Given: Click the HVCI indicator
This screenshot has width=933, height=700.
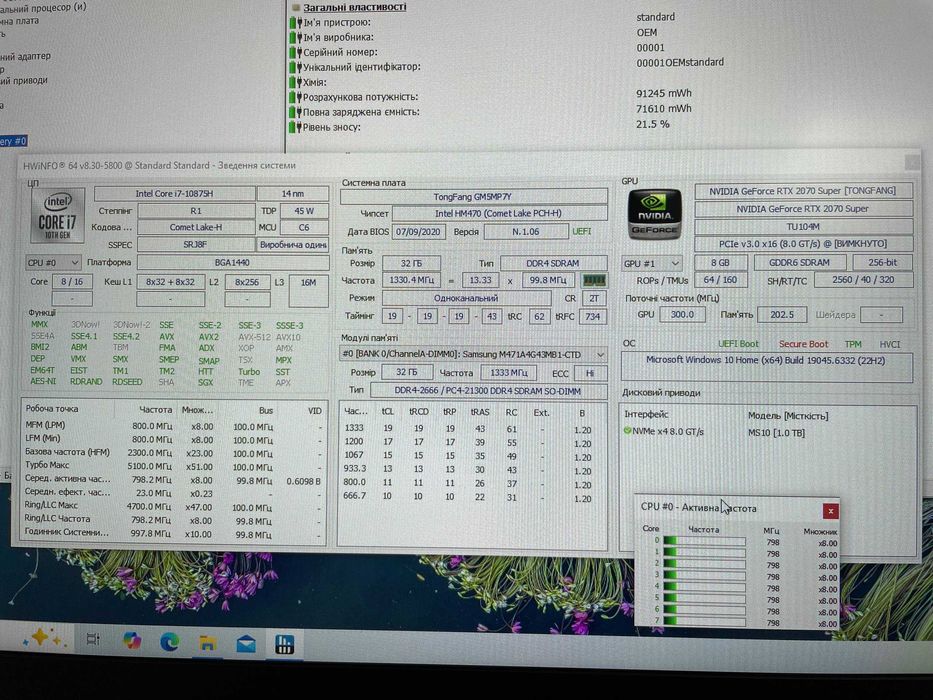Looking at the screenshot, I should click(890, 344).
